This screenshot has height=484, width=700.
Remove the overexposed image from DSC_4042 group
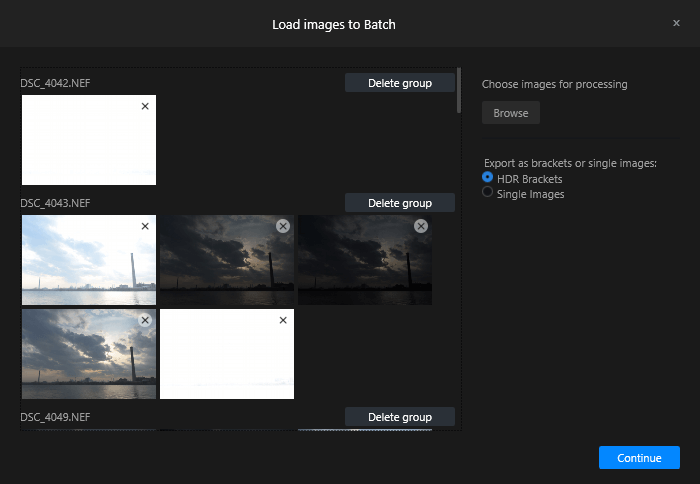(145, 106)
